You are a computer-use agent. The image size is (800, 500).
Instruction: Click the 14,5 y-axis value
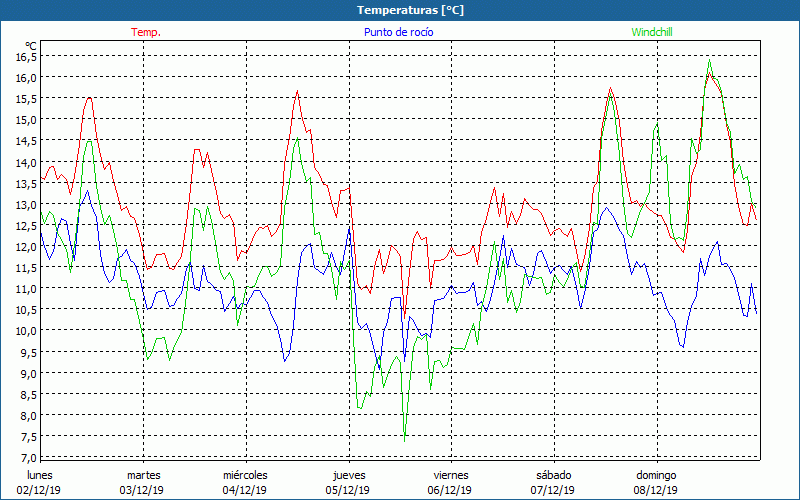[x=27, y=141]
